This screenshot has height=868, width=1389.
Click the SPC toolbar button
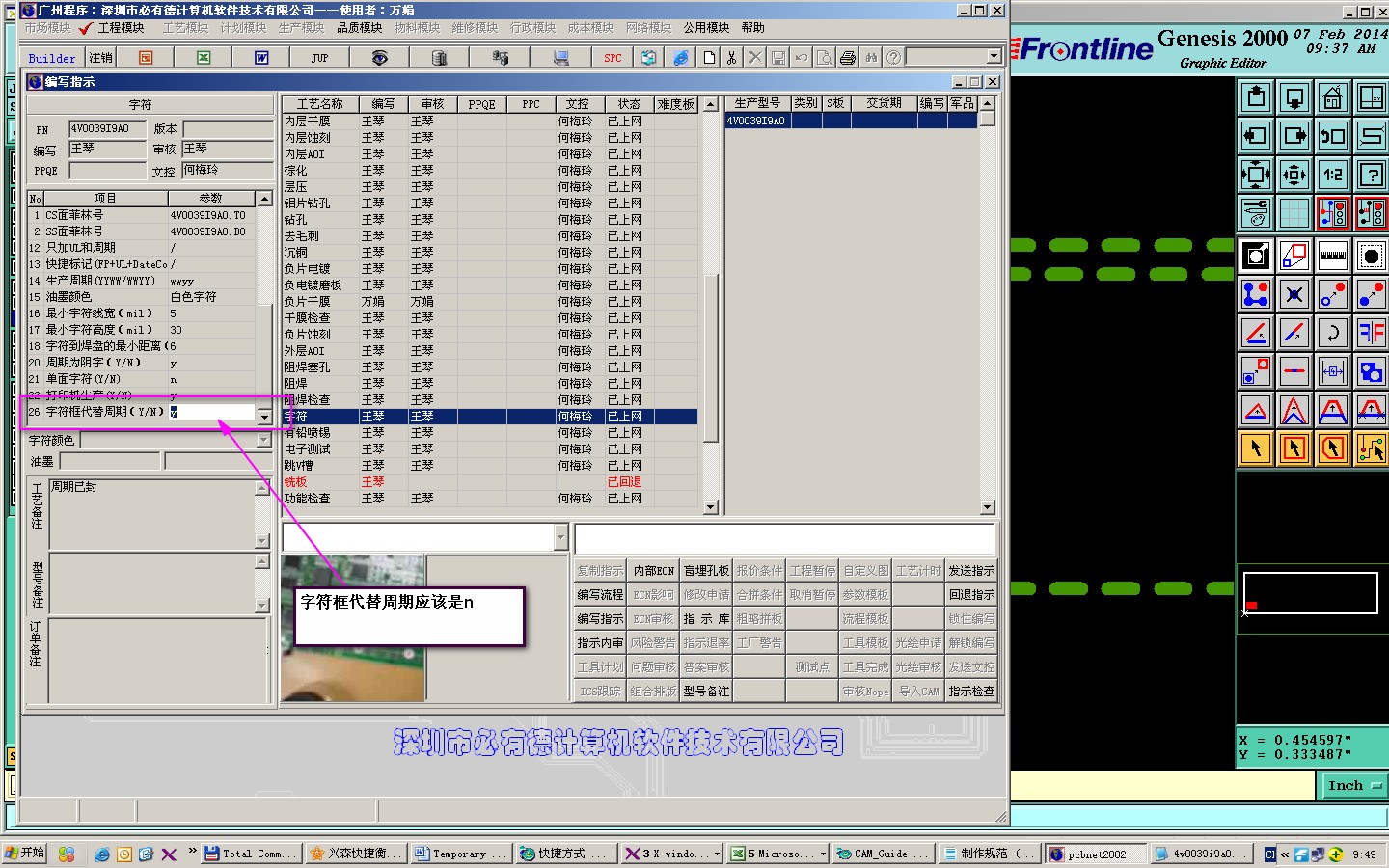point(613,58)
